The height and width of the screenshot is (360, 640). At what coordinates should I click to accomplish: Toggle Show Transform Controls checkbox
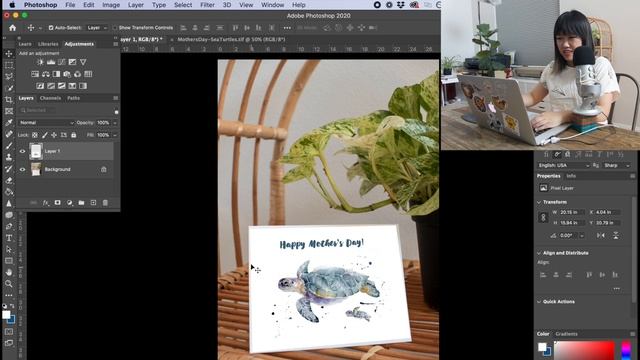click(115, 28)
